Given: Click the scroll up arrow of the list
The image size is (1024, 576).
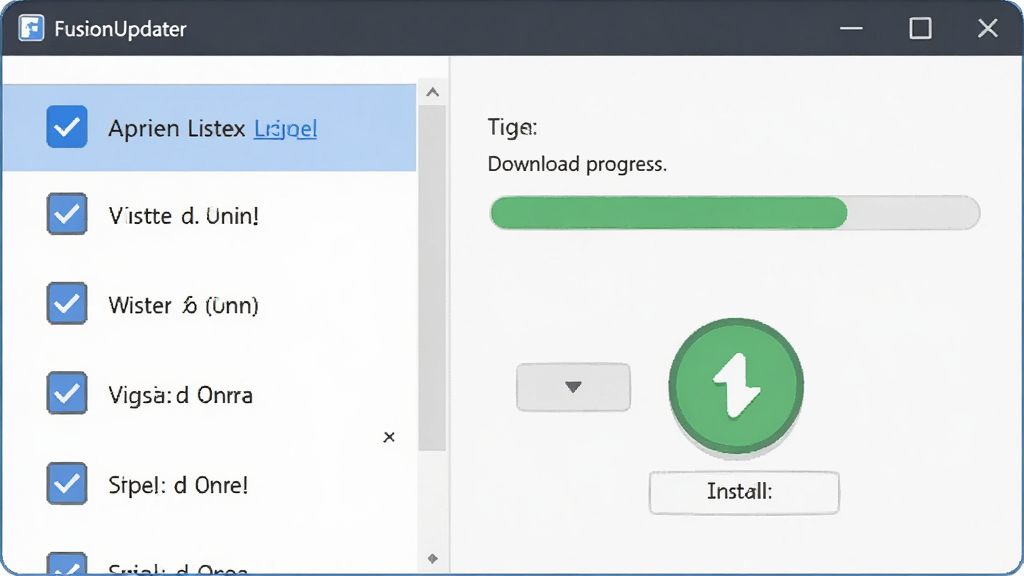Looking at the screenshot, I should pos(432,92).
